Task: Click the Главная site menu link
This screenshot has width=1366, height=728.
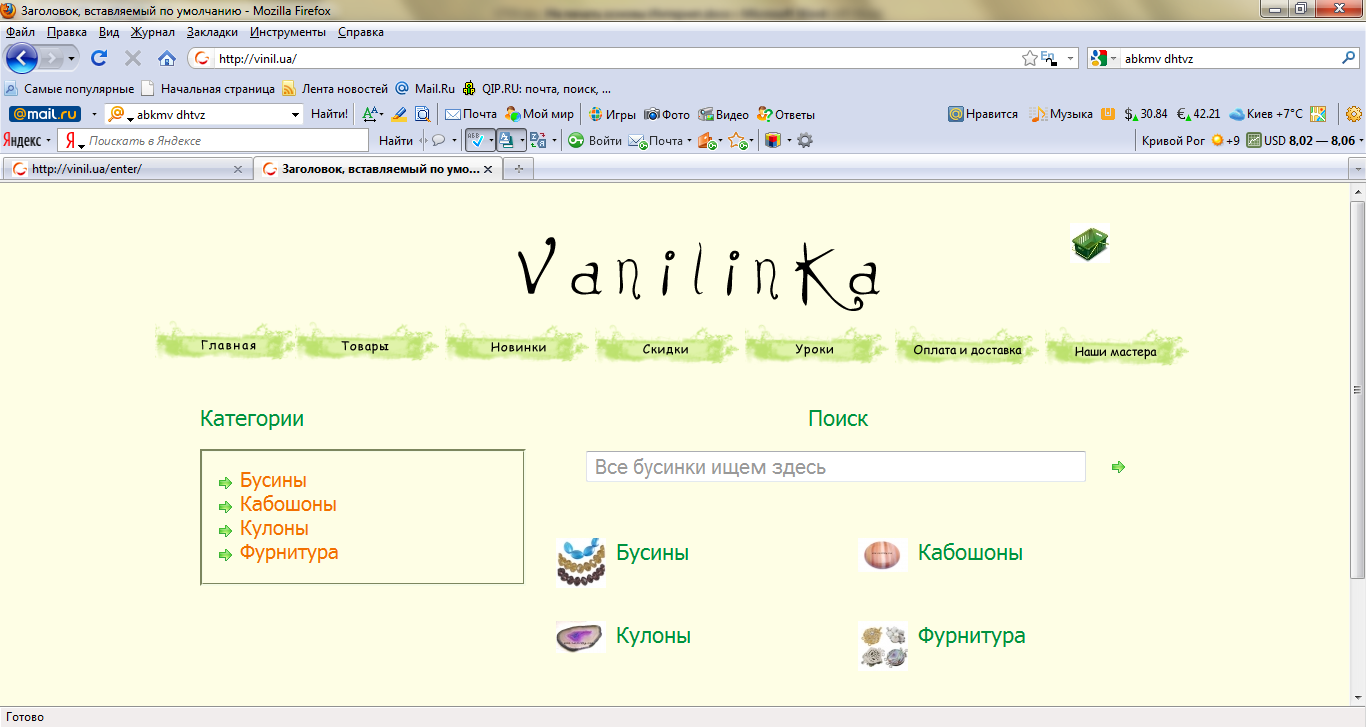Action: point(228,346)
